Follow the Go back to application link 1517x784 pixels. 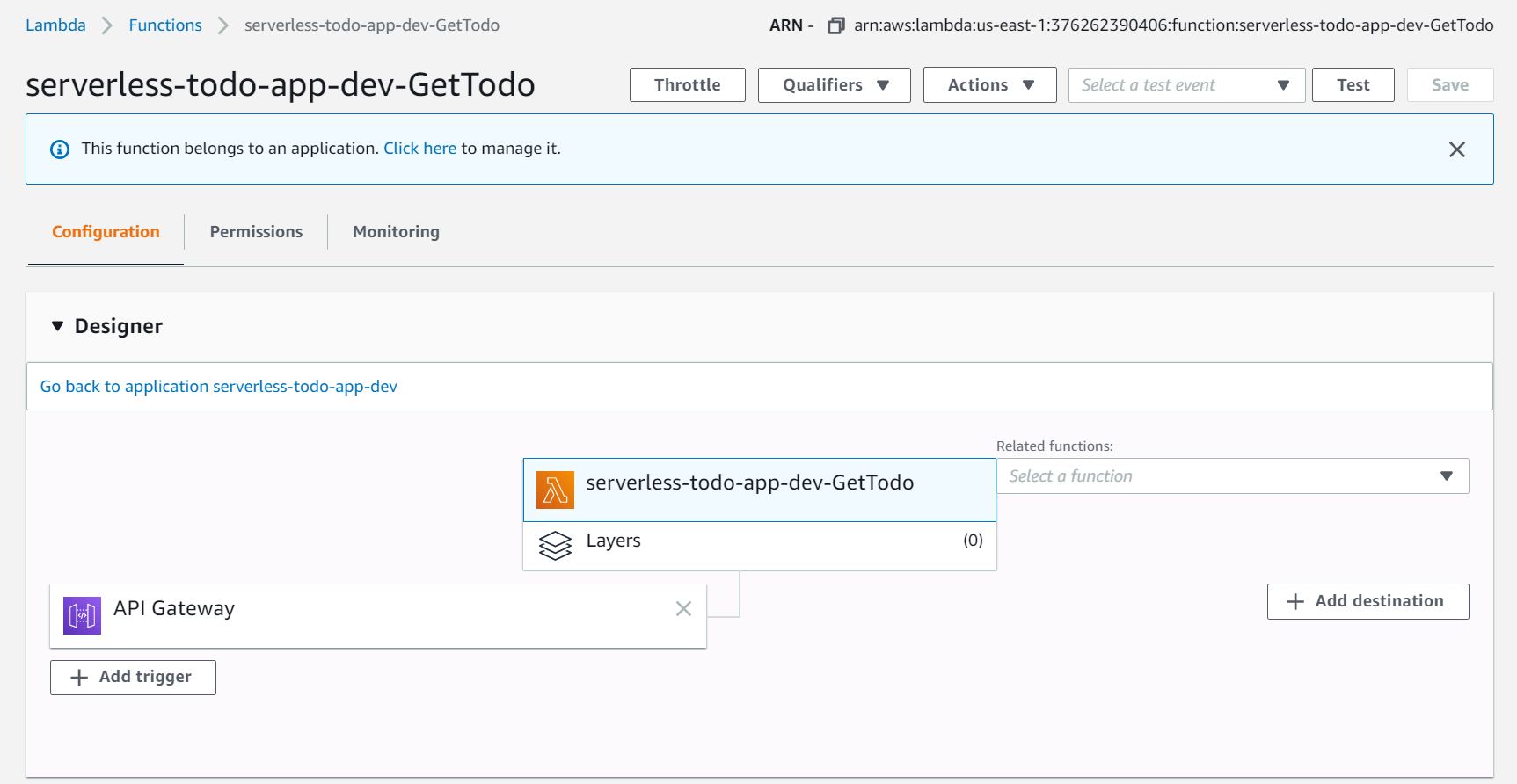(219, 387)
